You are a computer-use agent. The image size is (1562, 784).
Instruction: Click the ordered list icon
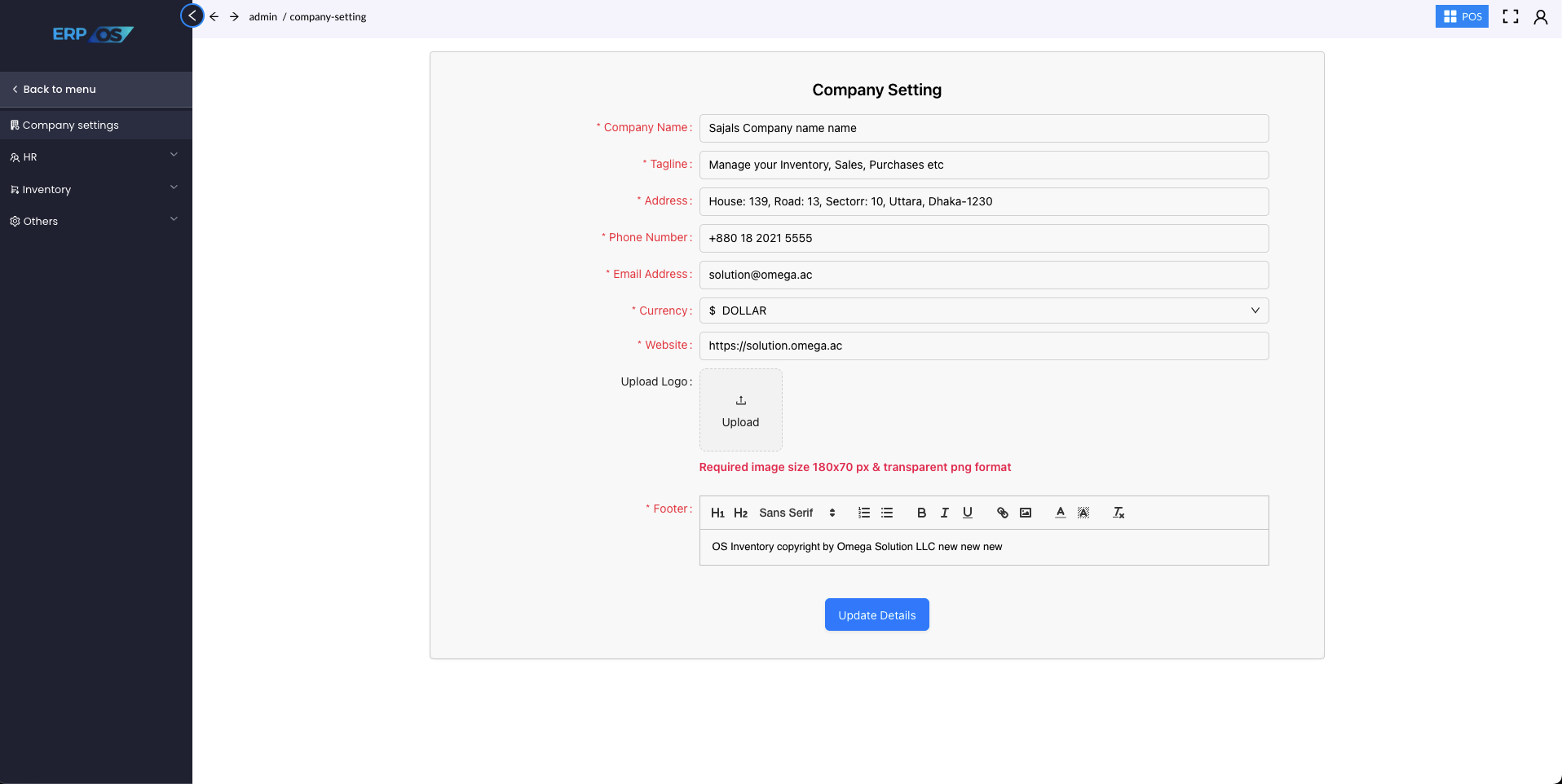tap(864, 513)
